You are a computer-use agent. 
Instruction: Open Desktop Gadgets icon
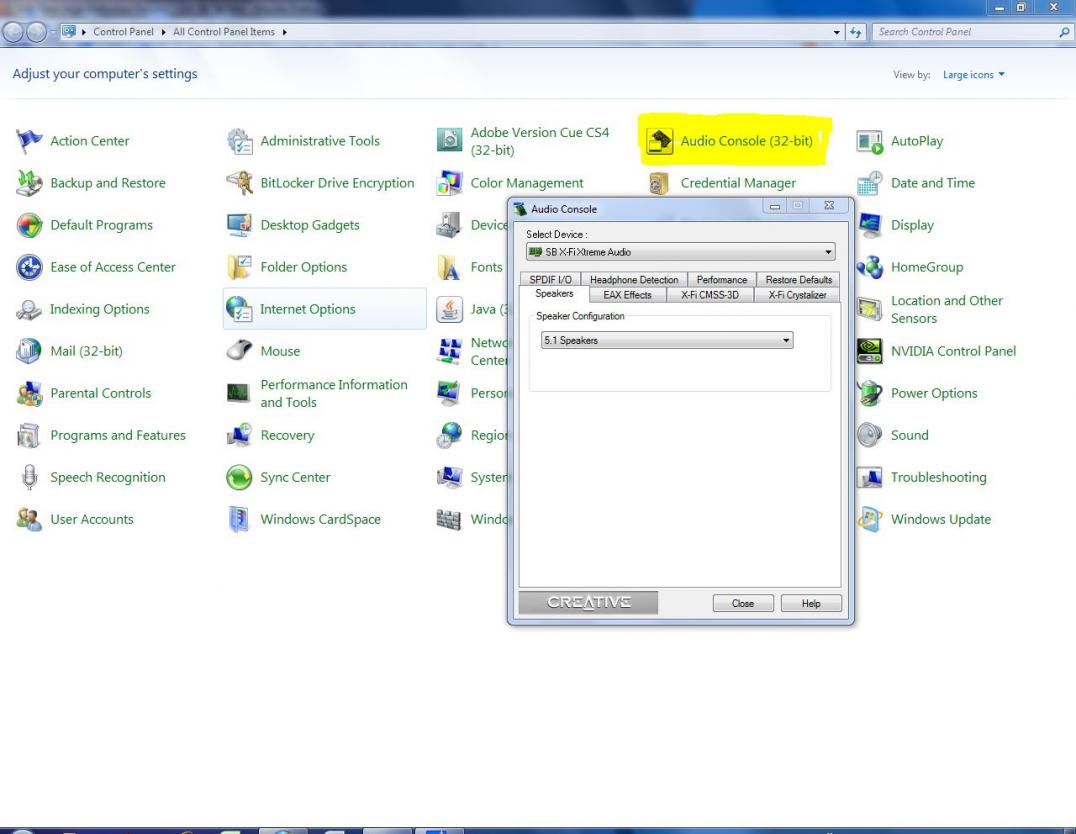coord(239,225)
